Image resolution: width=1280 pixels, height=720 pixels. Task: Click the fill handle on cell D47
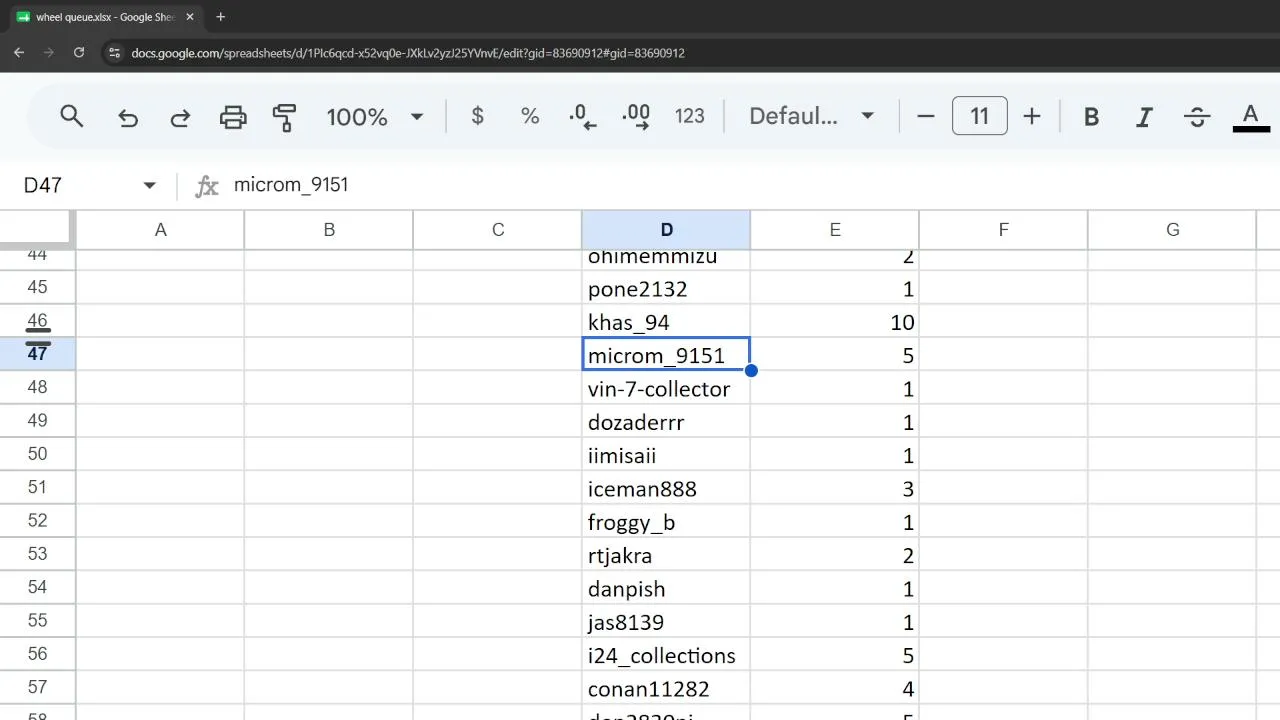tap(751, 371)
